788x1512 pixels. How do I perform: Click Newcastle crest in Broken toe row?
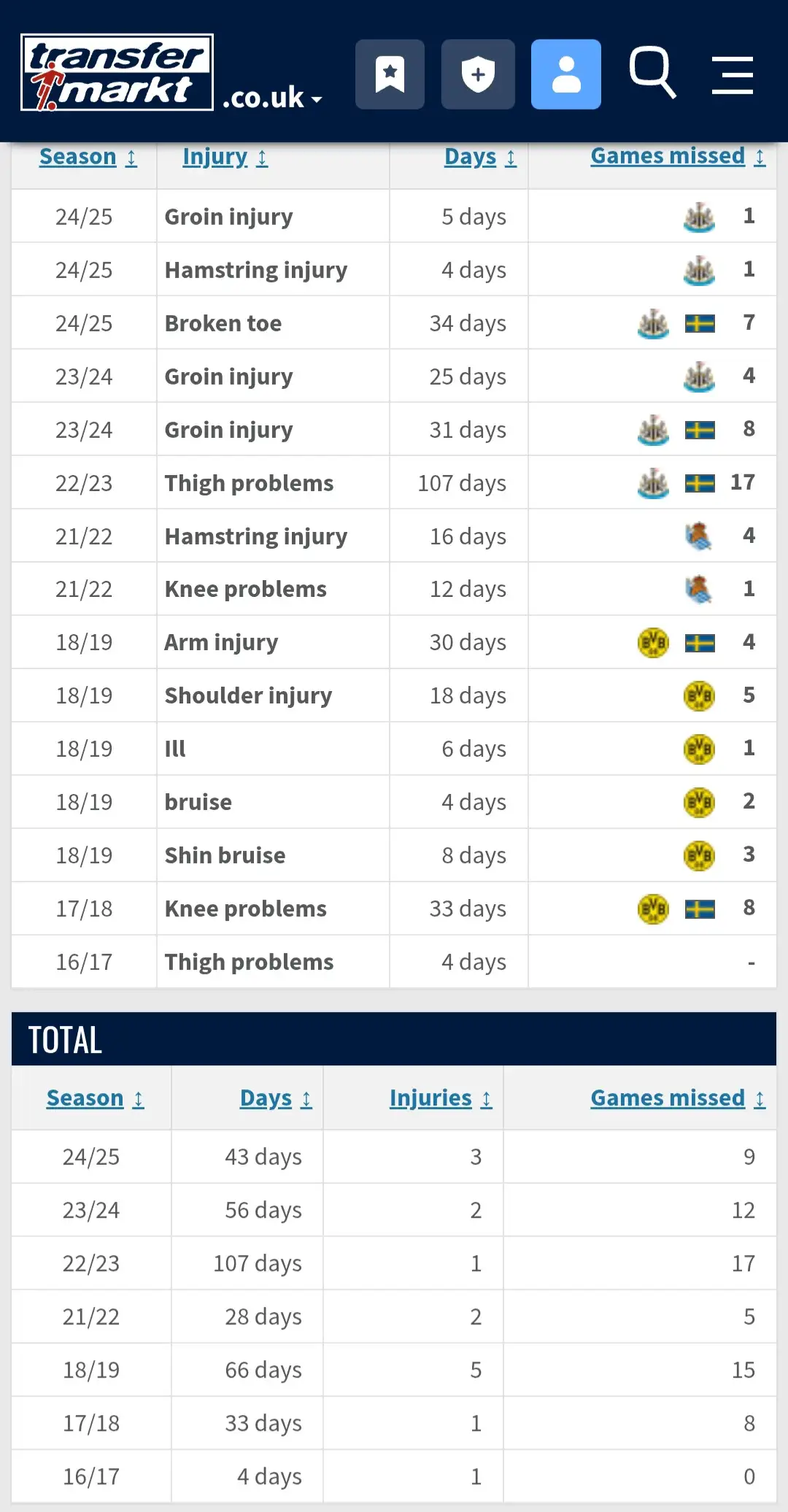pos(653,323)
